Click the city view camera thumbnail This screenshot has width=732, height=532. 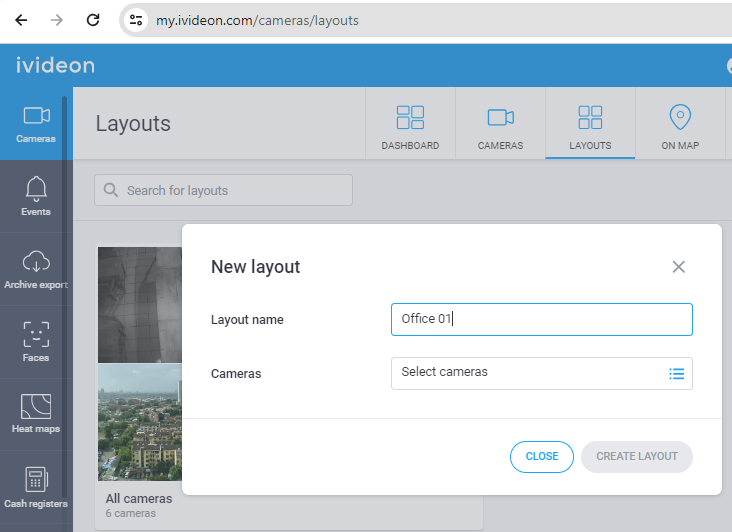[140, 422]
